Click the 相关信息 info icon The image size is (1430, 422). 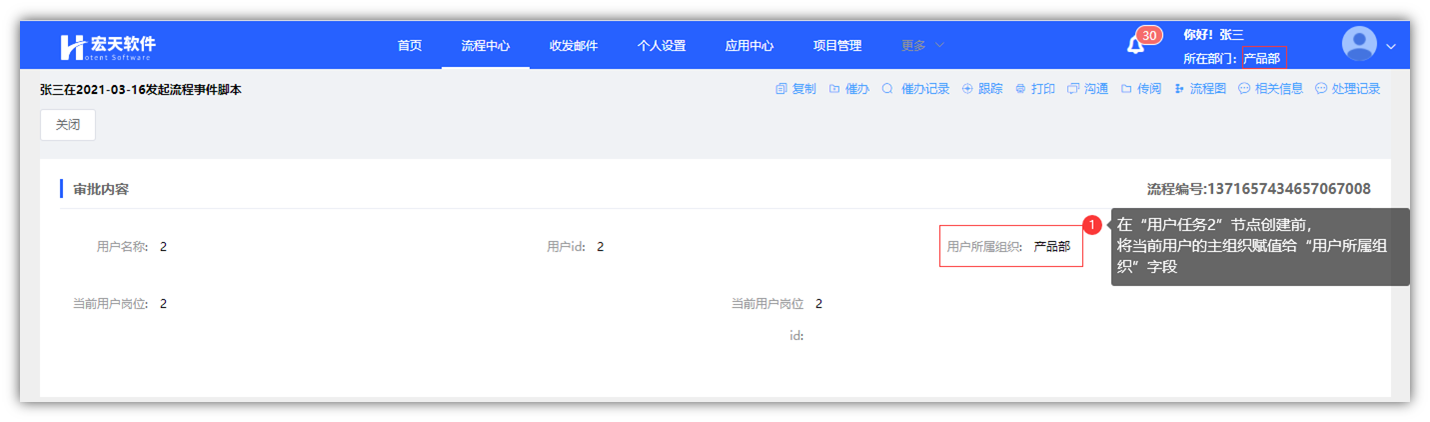(x=1245, y=89)
